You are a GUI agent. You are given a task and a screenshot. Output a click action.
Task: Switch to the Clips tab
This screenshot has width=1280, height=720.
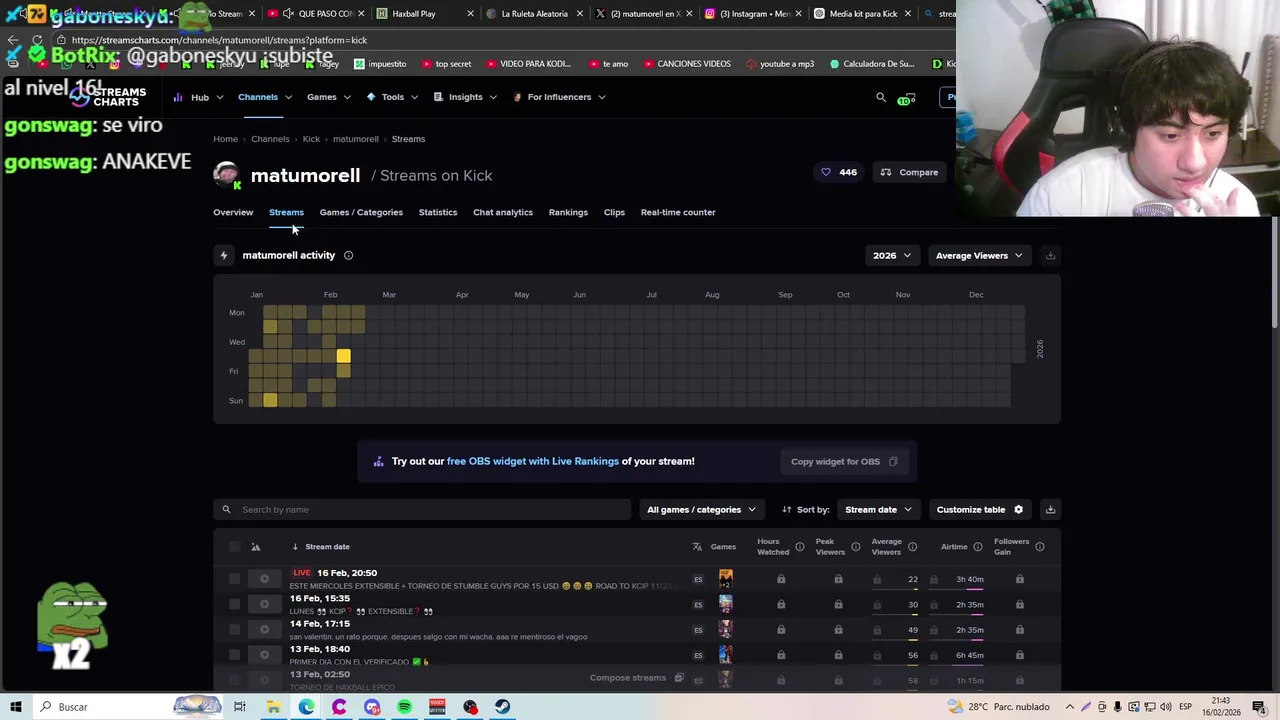[x=614, y=212]
